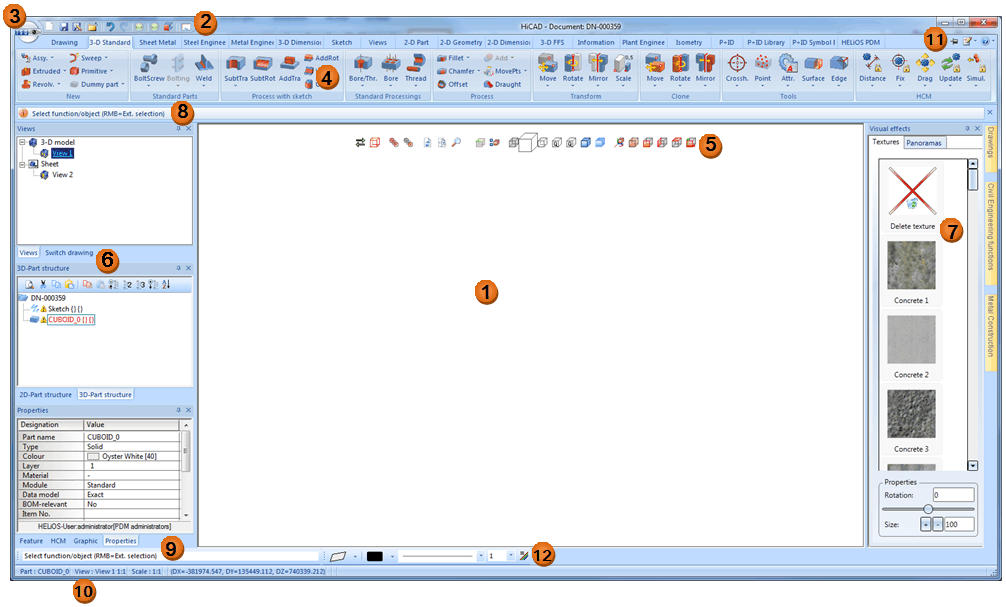Select Mirror in Transform group
Viewport: 1006px width, 607px height.
click(x=598, y=68)
